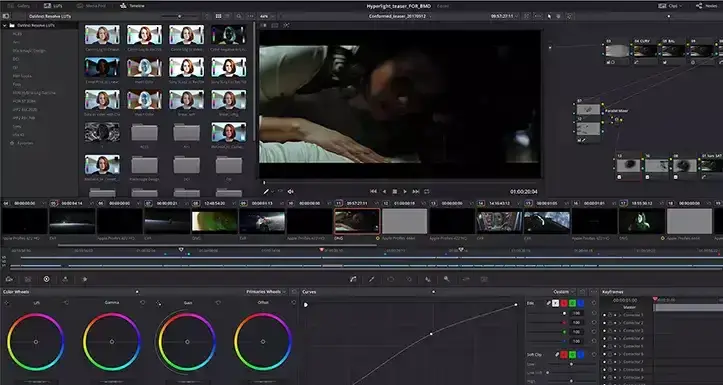
Task: Adjust the LUT thumbnail size slider
Action: (180, 16)
